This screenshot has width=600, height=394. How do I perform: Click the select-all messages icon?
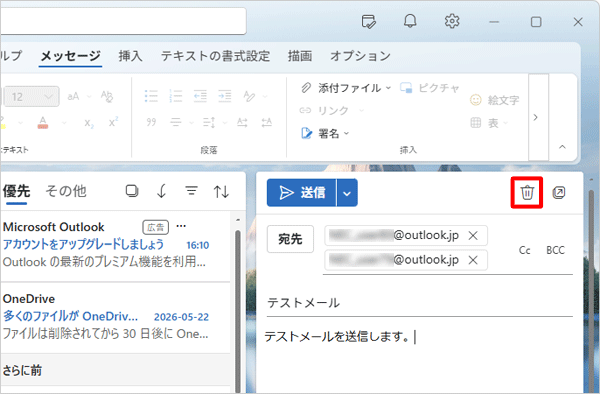pyautogui.click(x=132, y=190)
